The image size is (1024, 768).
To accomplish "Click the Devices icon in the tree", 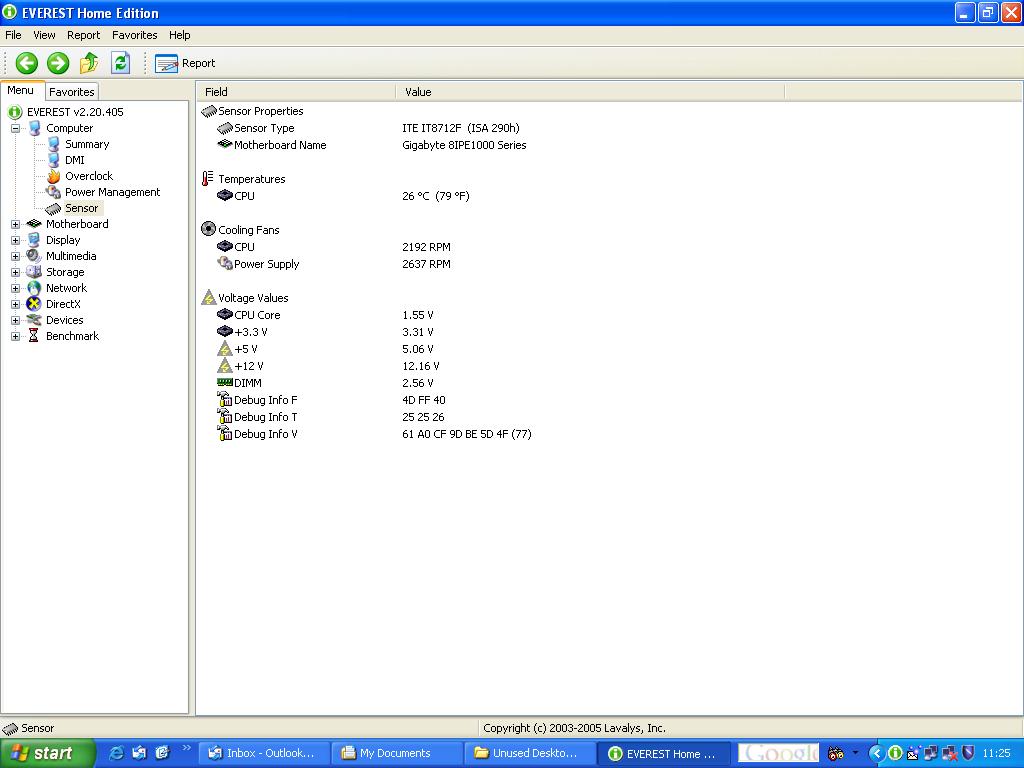I will pos(34,320).
